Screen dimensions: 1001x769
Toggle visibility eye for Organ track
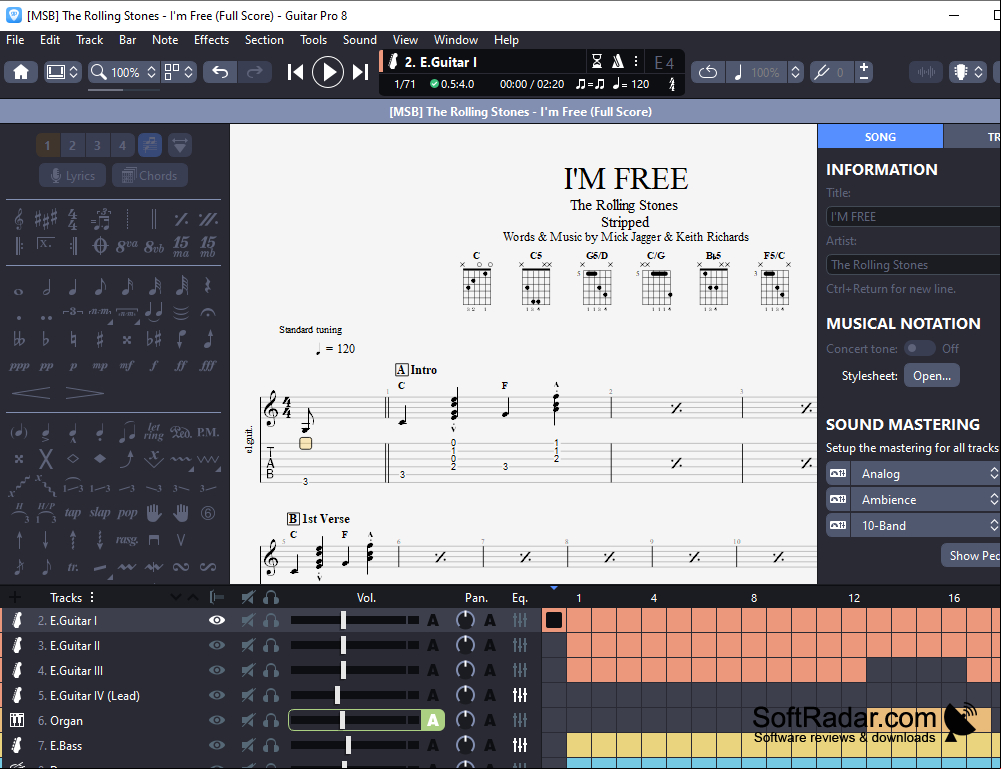(x=217, y=720)
